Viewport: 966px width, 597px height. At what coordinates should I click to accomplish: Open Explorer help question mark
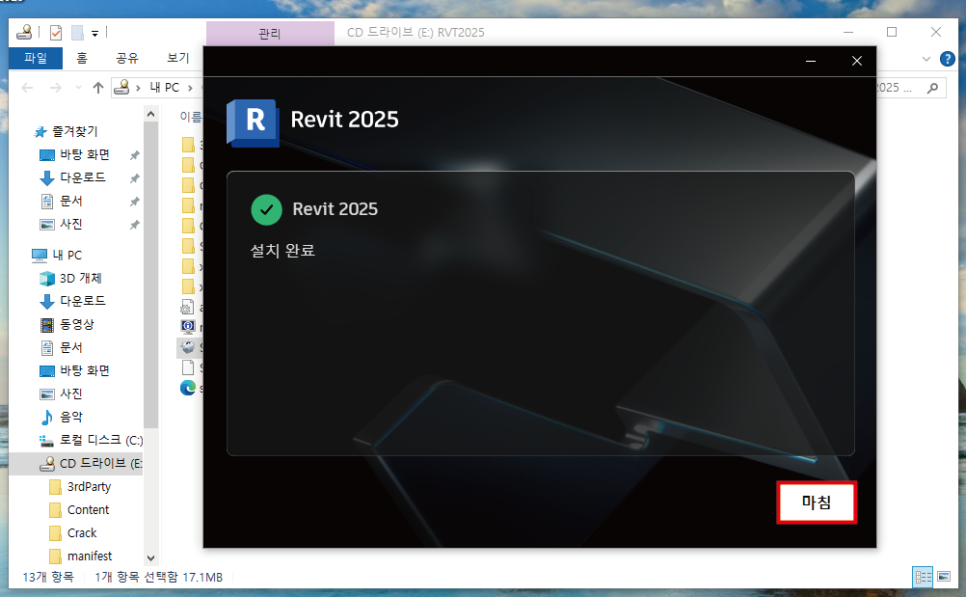point(947,59)
